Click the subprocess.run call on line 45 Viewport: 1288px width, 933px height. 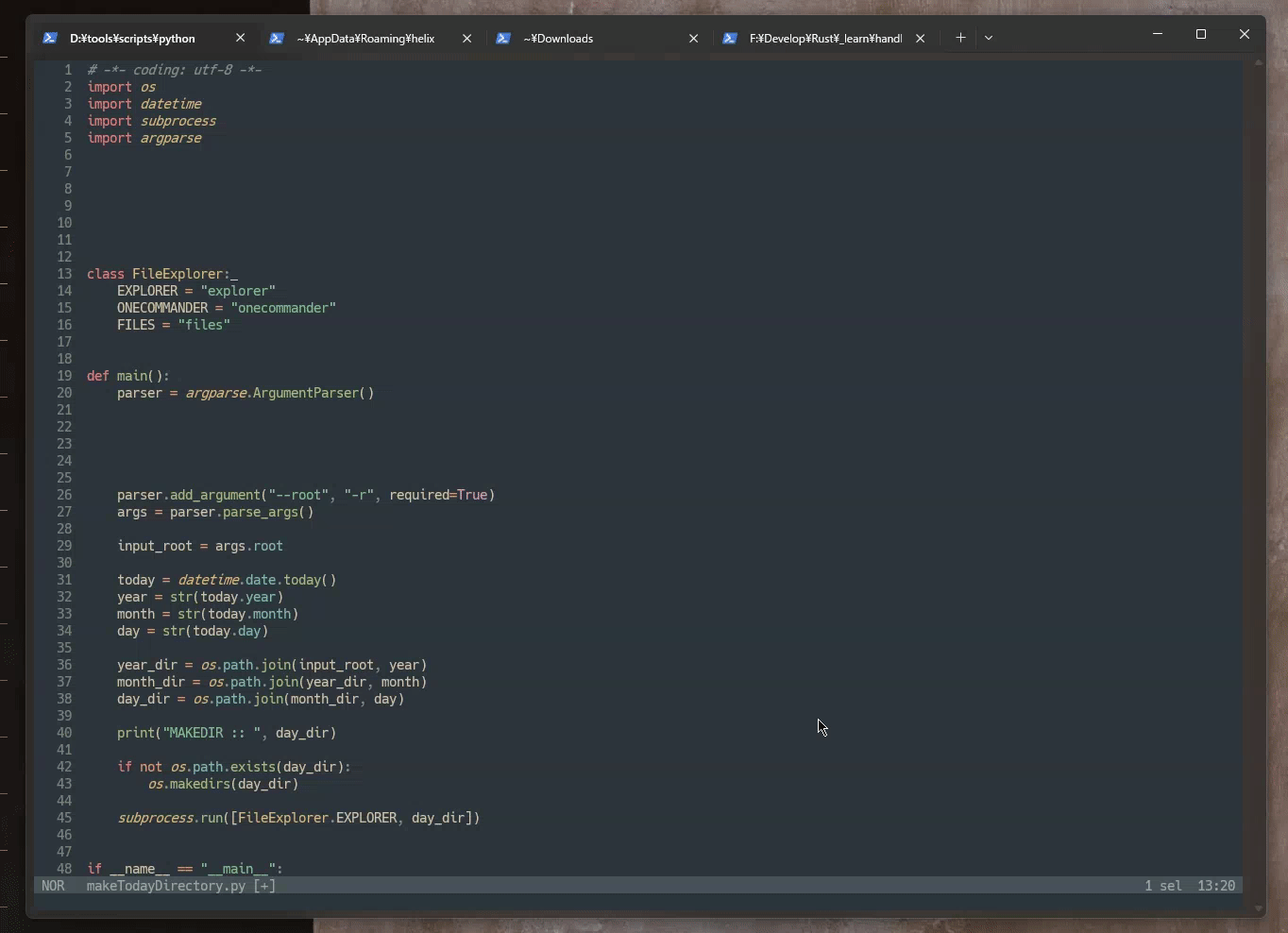tap(297, 819)
